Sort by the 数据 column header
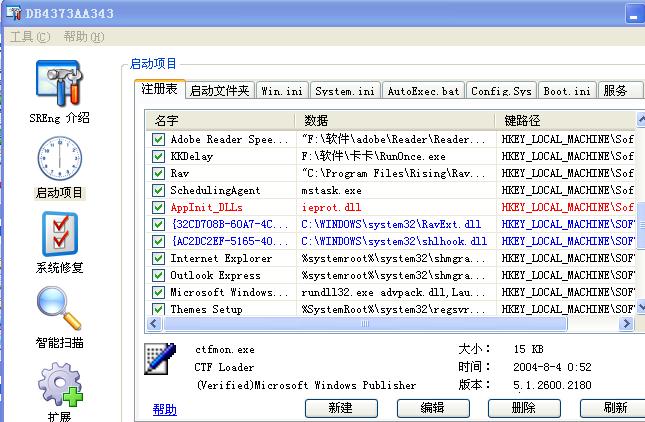Viewport: 645px width, 422px height. 395,121
